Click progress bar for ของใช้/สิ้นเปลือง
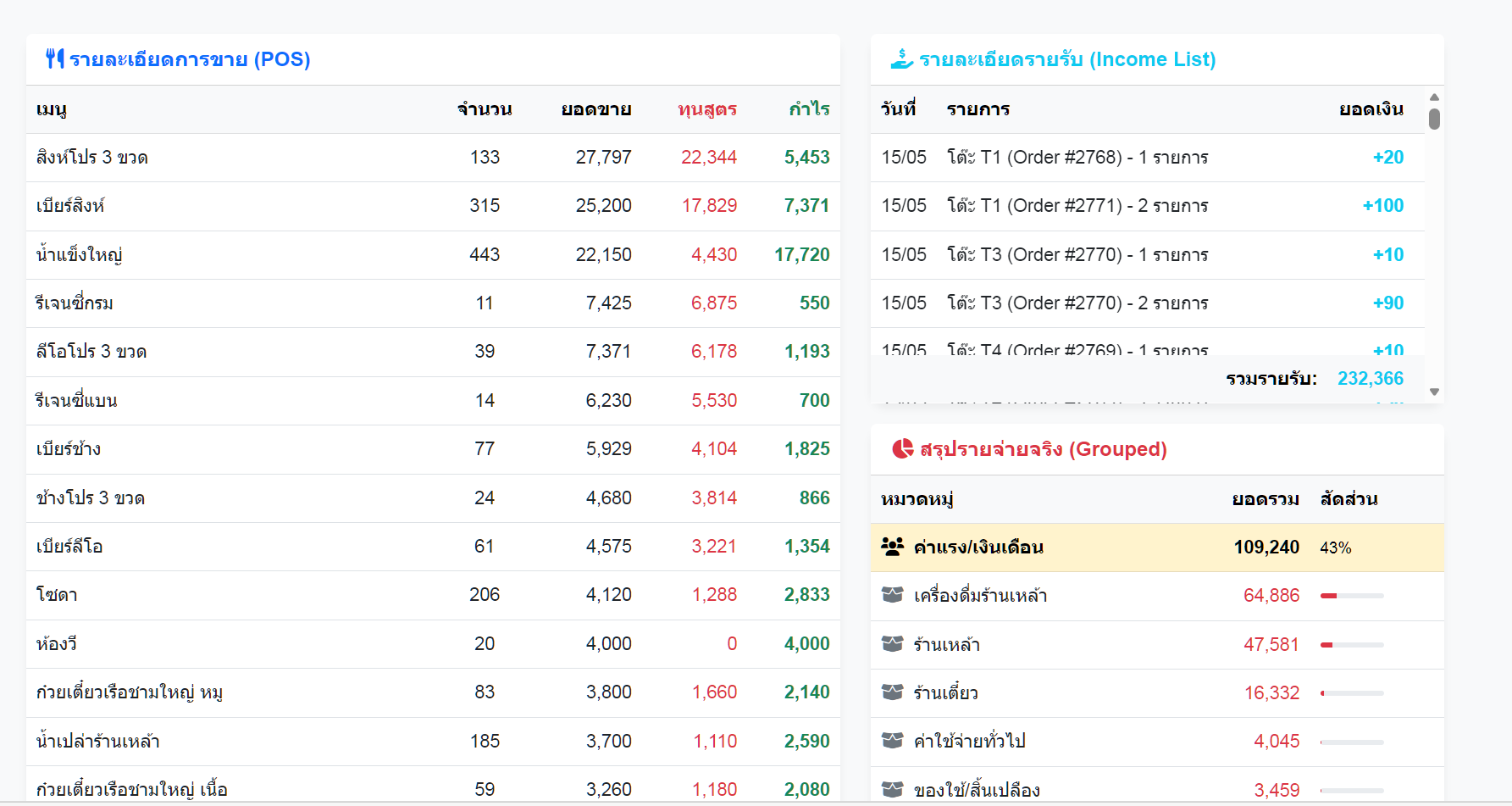 [1352, 791]
